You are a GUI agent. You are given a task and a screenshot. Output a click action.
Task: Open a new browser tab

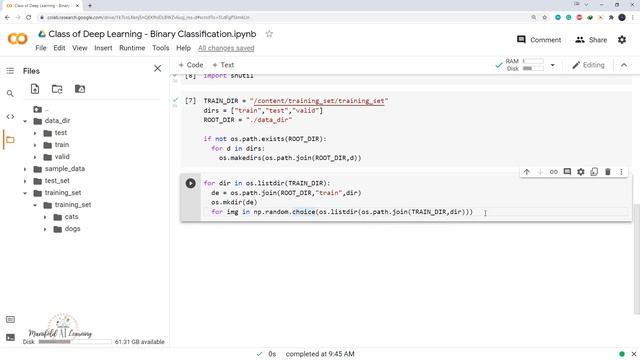point(90,5)
